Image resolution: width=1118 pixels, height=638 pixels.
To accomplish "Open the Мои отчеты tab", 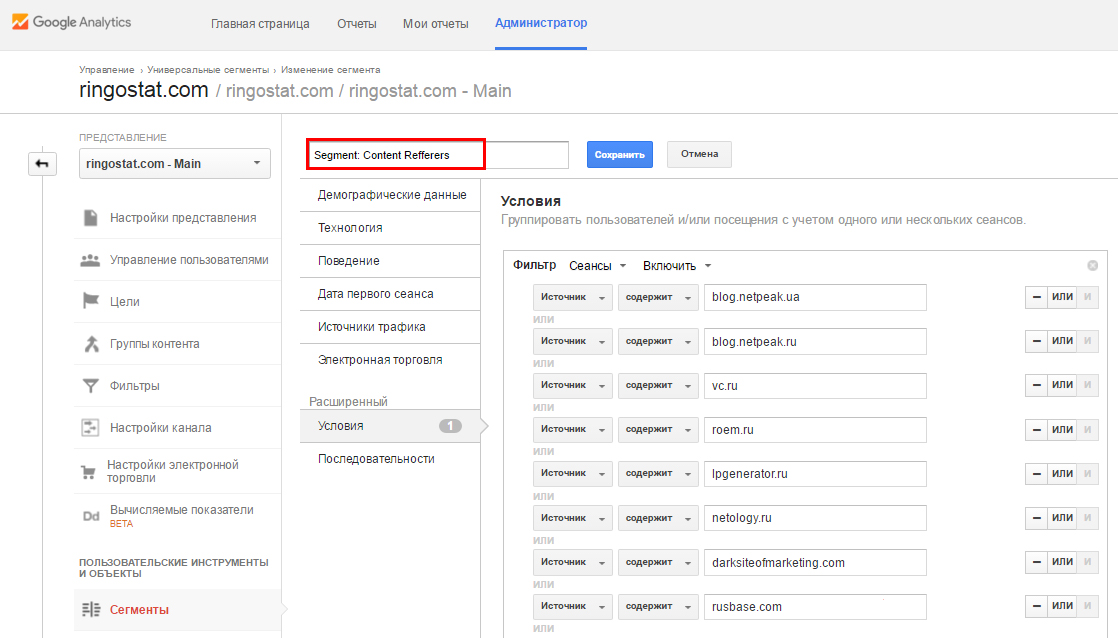I will pos(436,24).
